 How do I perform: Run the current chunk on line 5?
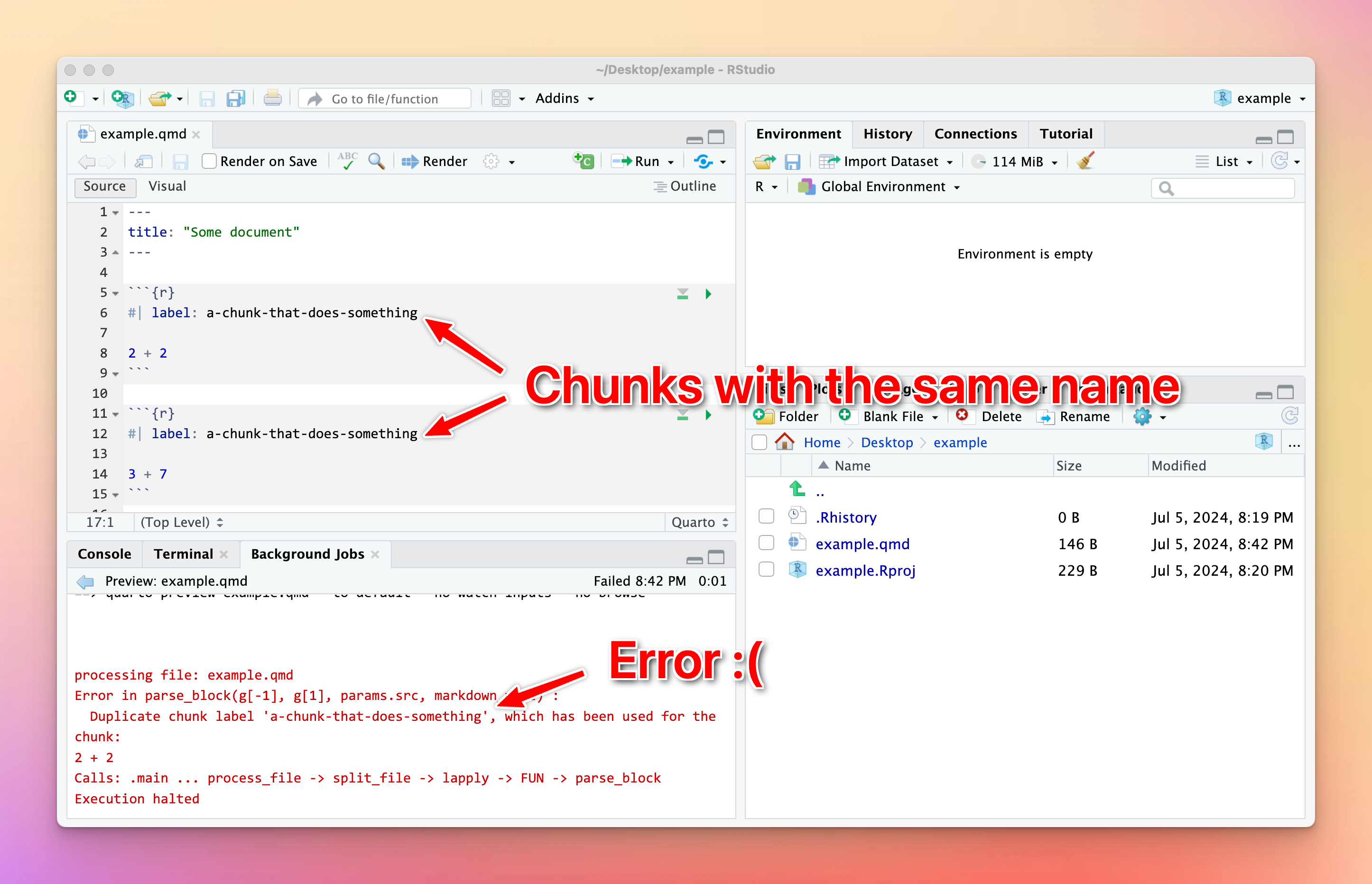(708, 294)
